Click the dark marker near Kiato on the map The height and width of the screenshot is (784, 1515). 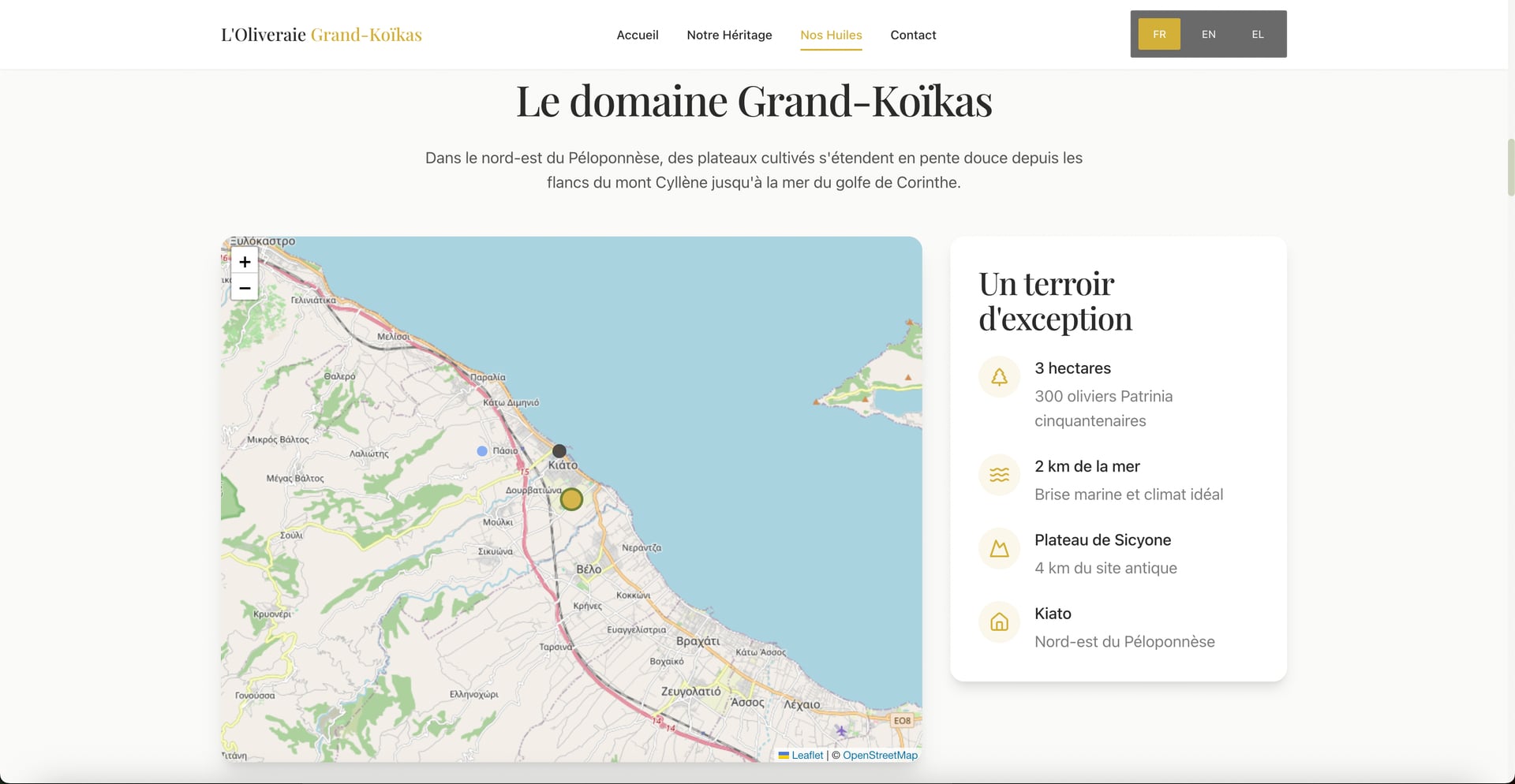point(559,451)
